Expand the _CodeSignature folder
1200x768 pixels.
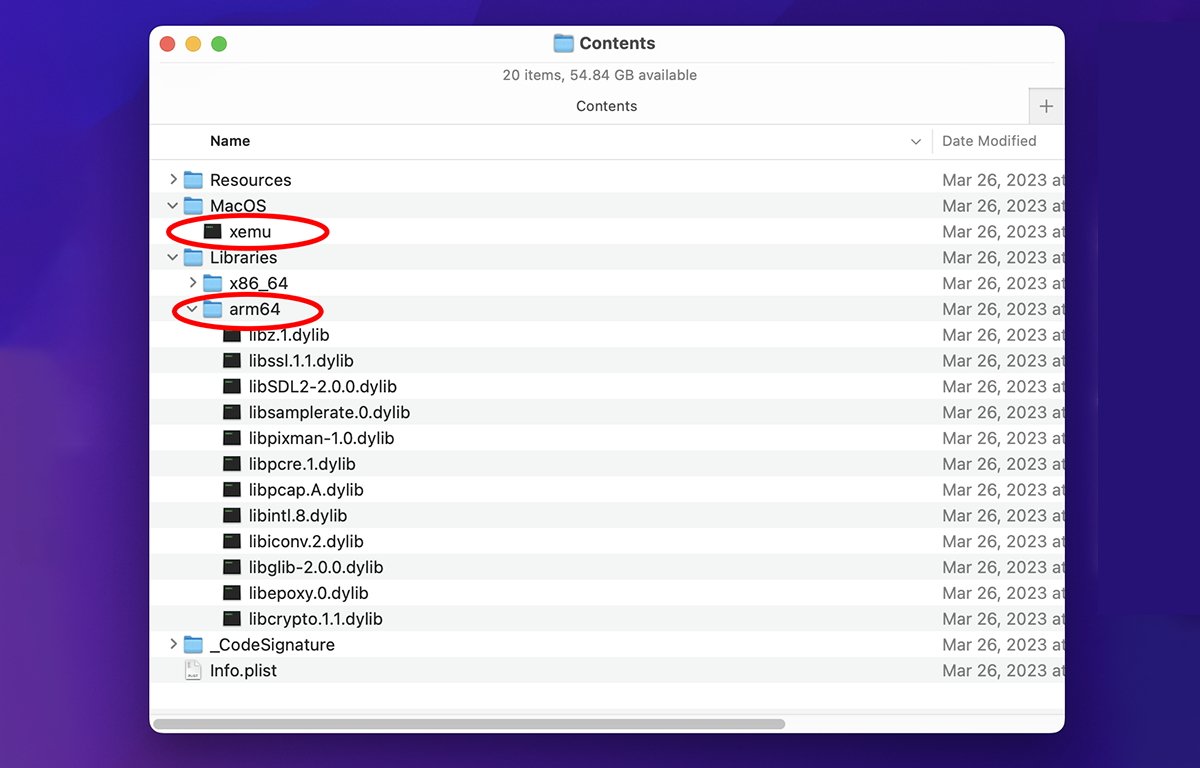click(x=173, y=645)
